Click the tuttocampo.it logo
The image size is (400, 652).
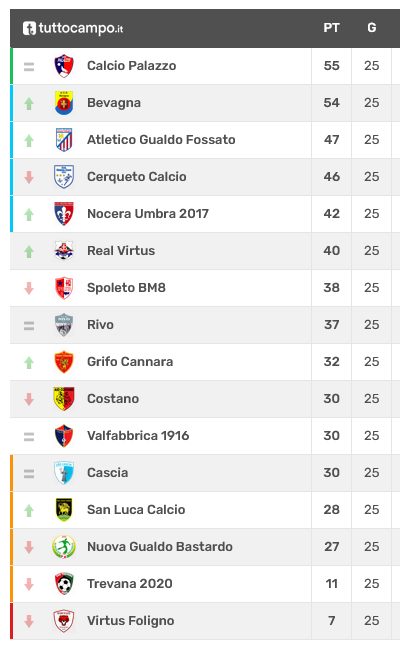73,28
